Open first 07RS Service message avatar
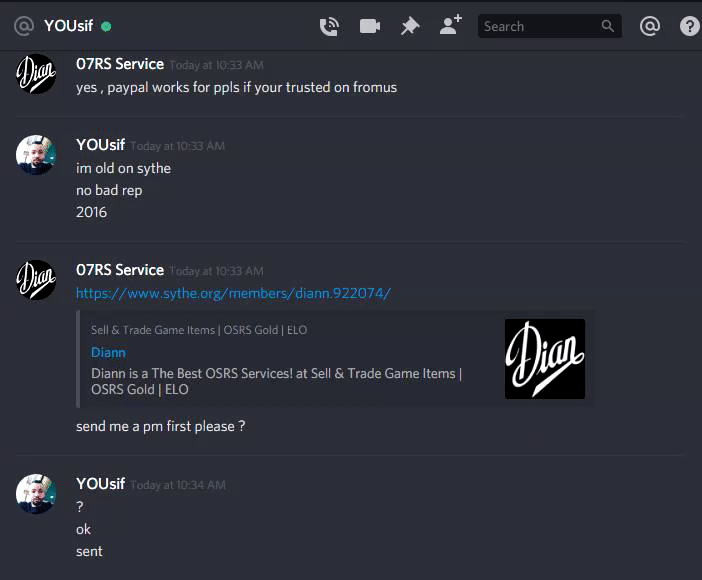The image size is (702, 580). coord(36,74)
